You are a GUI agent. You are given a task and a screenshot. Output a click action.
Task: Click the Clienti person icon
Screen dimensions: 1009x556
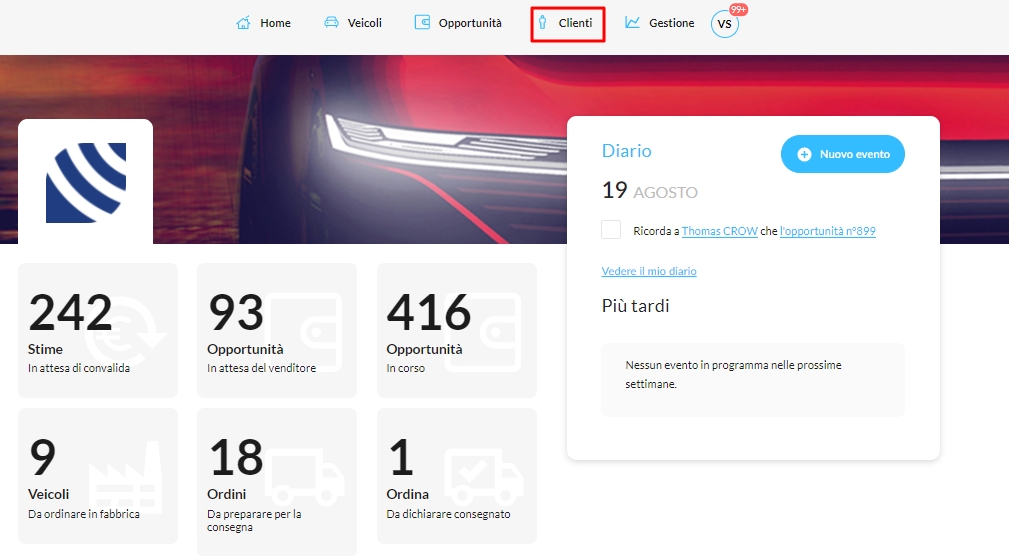(x=542, y=23)
